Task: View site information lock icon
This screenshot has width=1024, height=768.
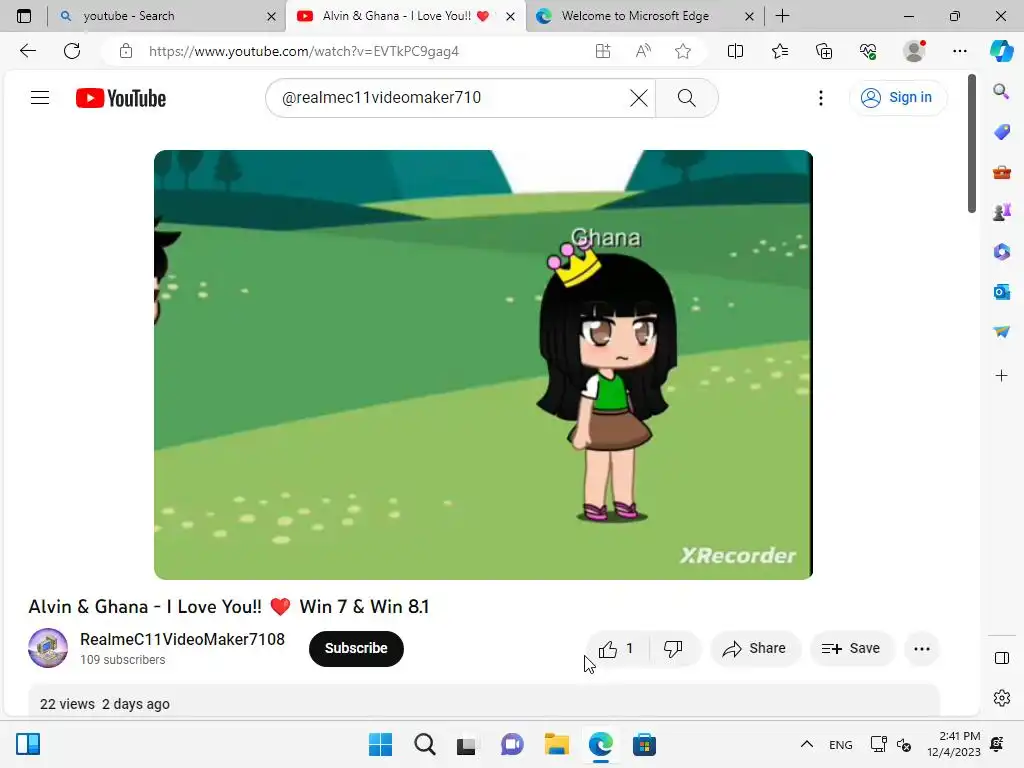Action: [126, 51]
